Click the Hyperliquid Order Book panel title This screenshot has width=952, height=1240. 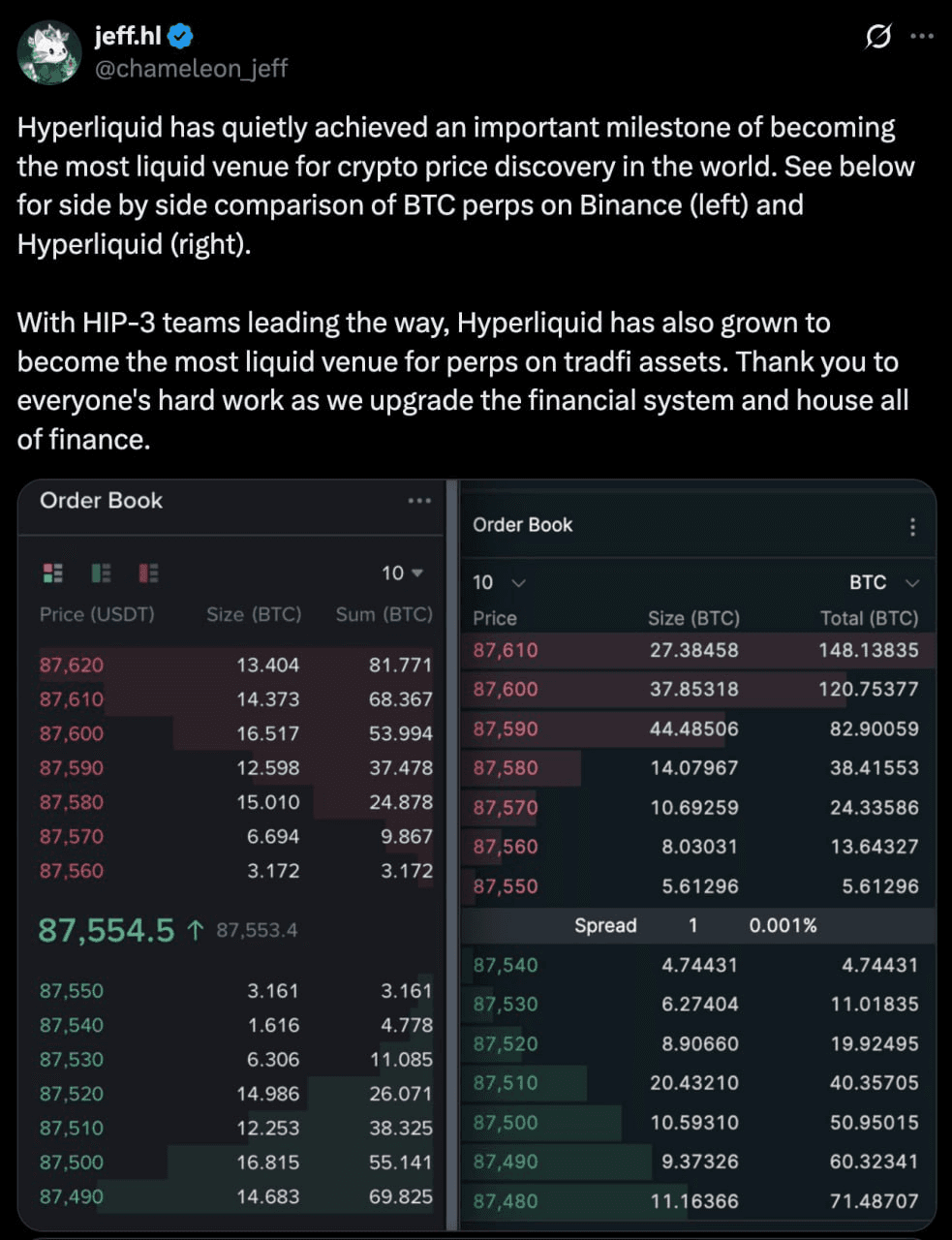click(x=522, y=525)
